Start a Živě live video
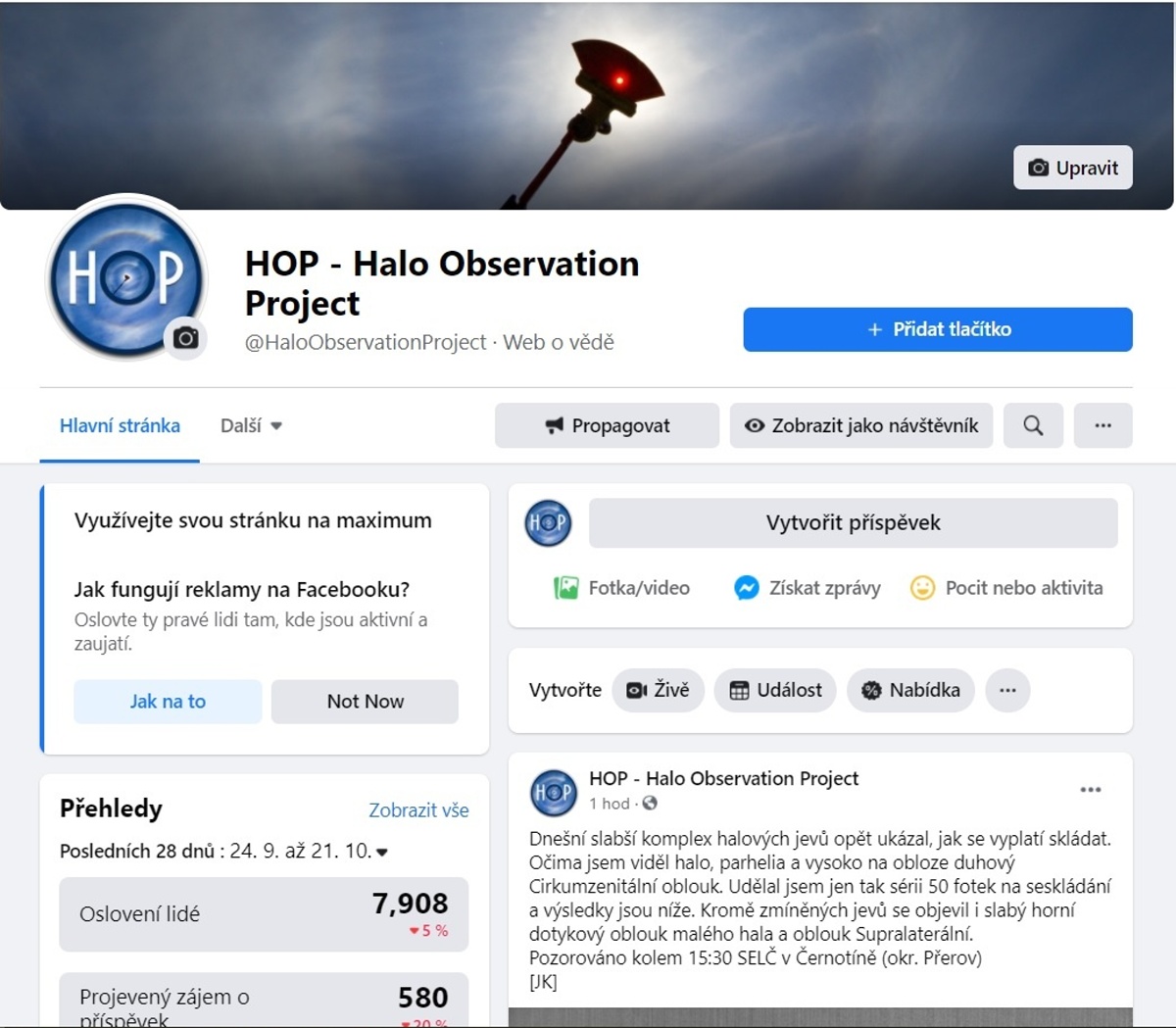 [x=658, y=690]
